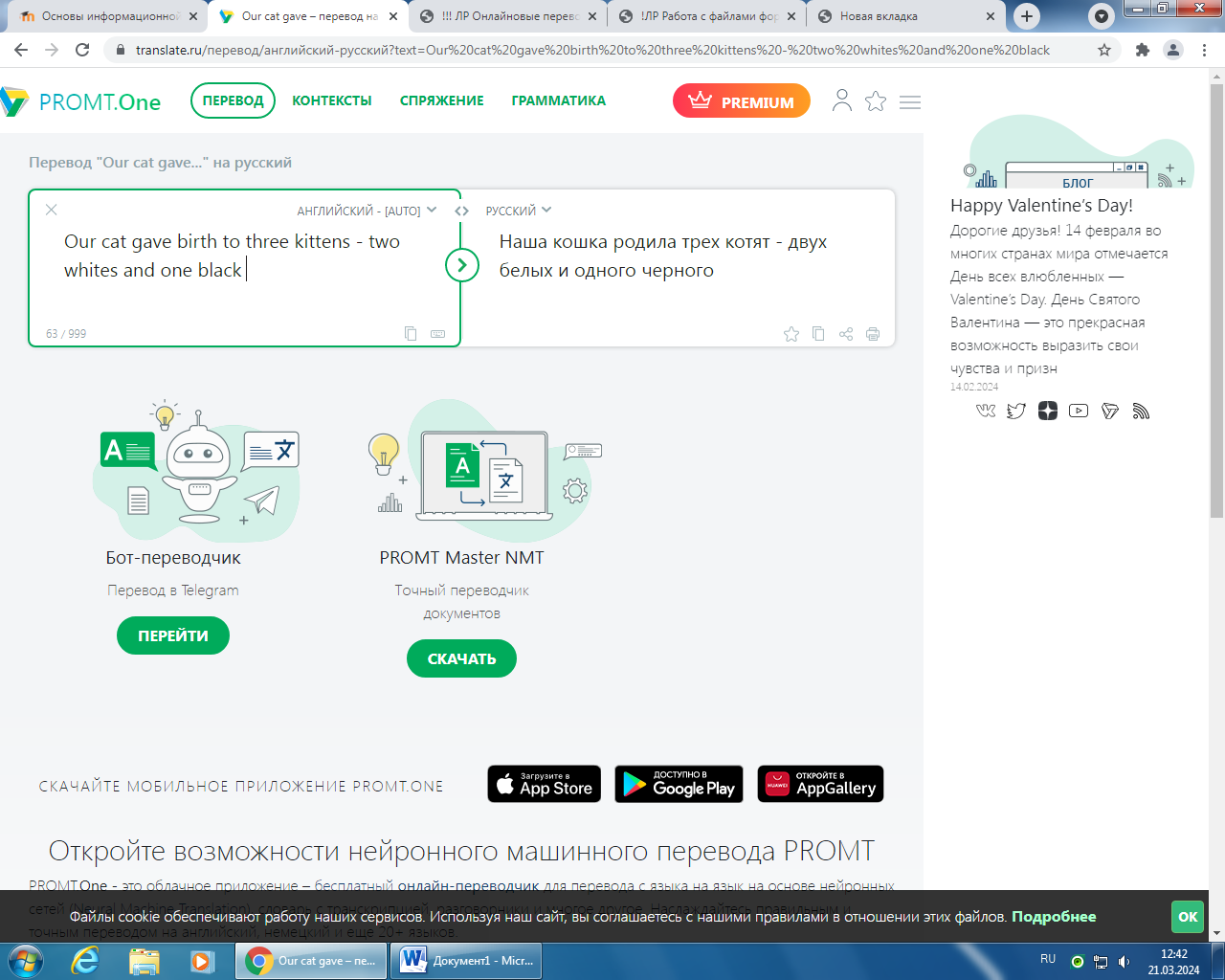Click the PREMIUM button
This screenshot has width=1225, height=980.
click(x=742, y=101)
